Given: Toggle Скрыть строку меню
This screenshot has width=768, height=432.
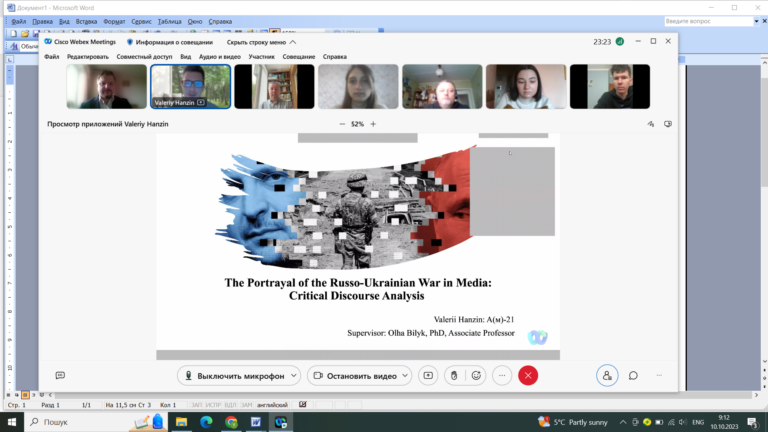Looking at the screenshot, I should [x=261, y=42].
